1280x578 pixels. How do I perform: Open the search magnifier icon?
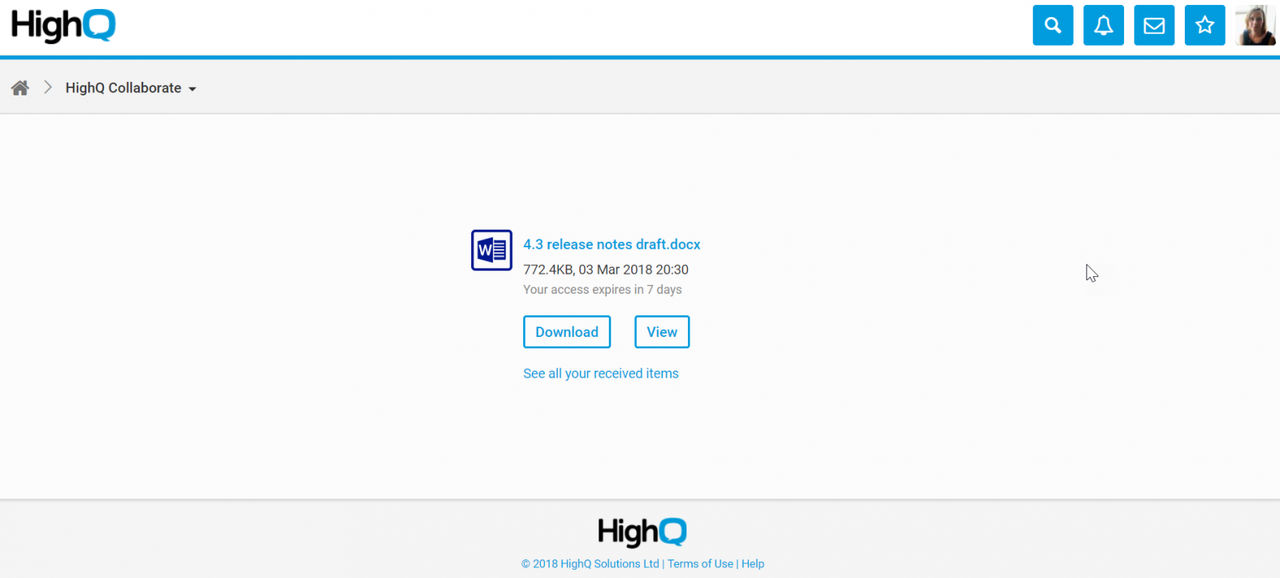[x=1053, y=25]
